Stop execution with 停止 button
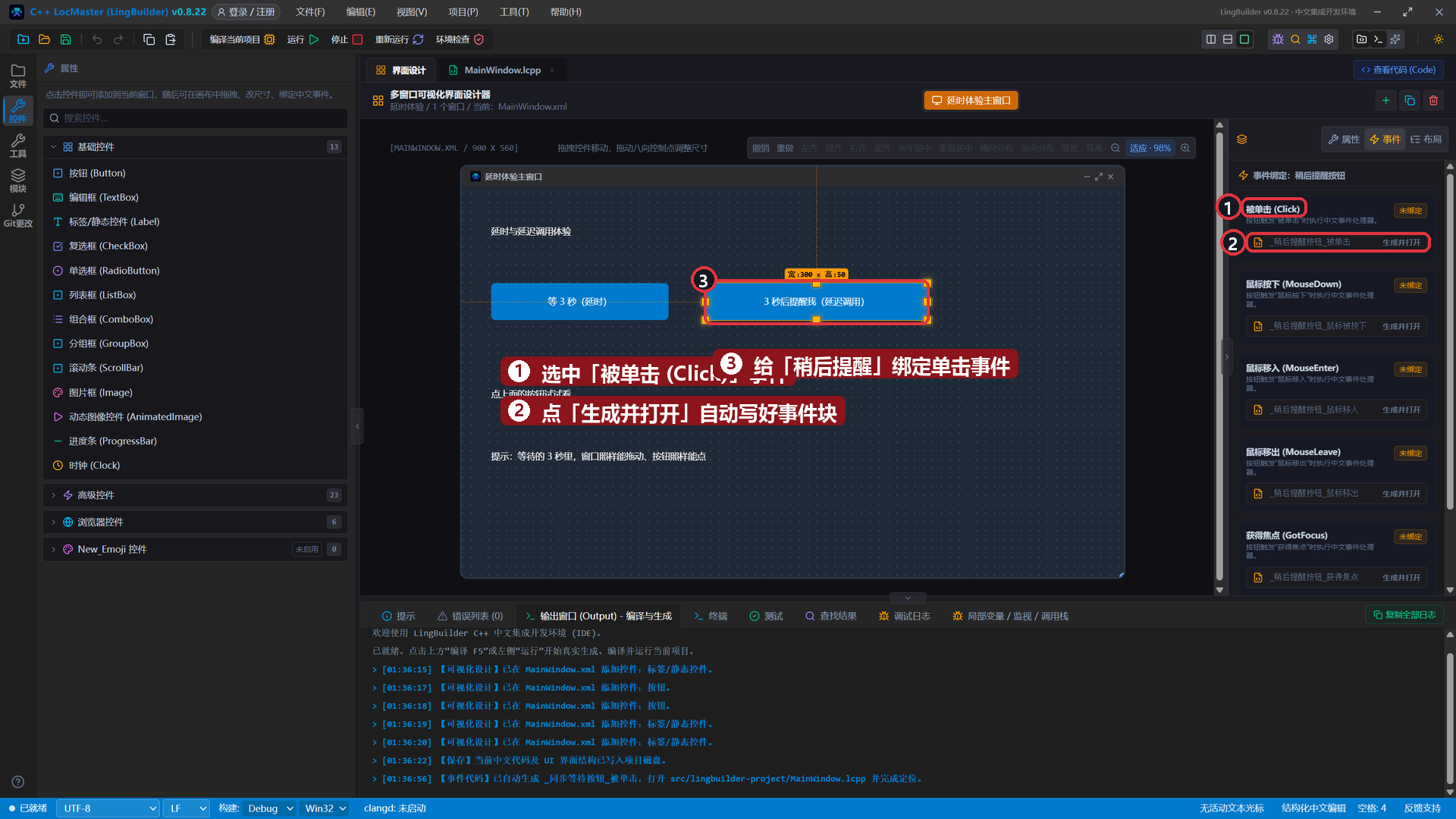Viewport: 1456px width, 819px height. [347, 39]
